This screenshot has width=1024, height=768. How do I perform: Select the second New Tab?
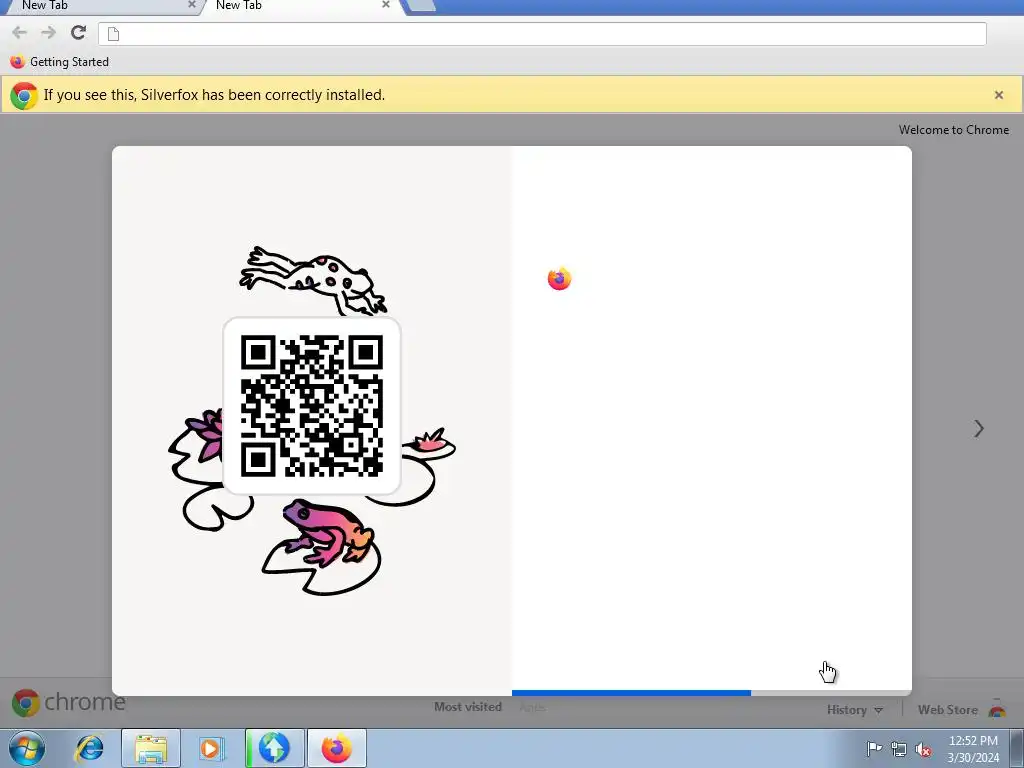coord(300,6)
